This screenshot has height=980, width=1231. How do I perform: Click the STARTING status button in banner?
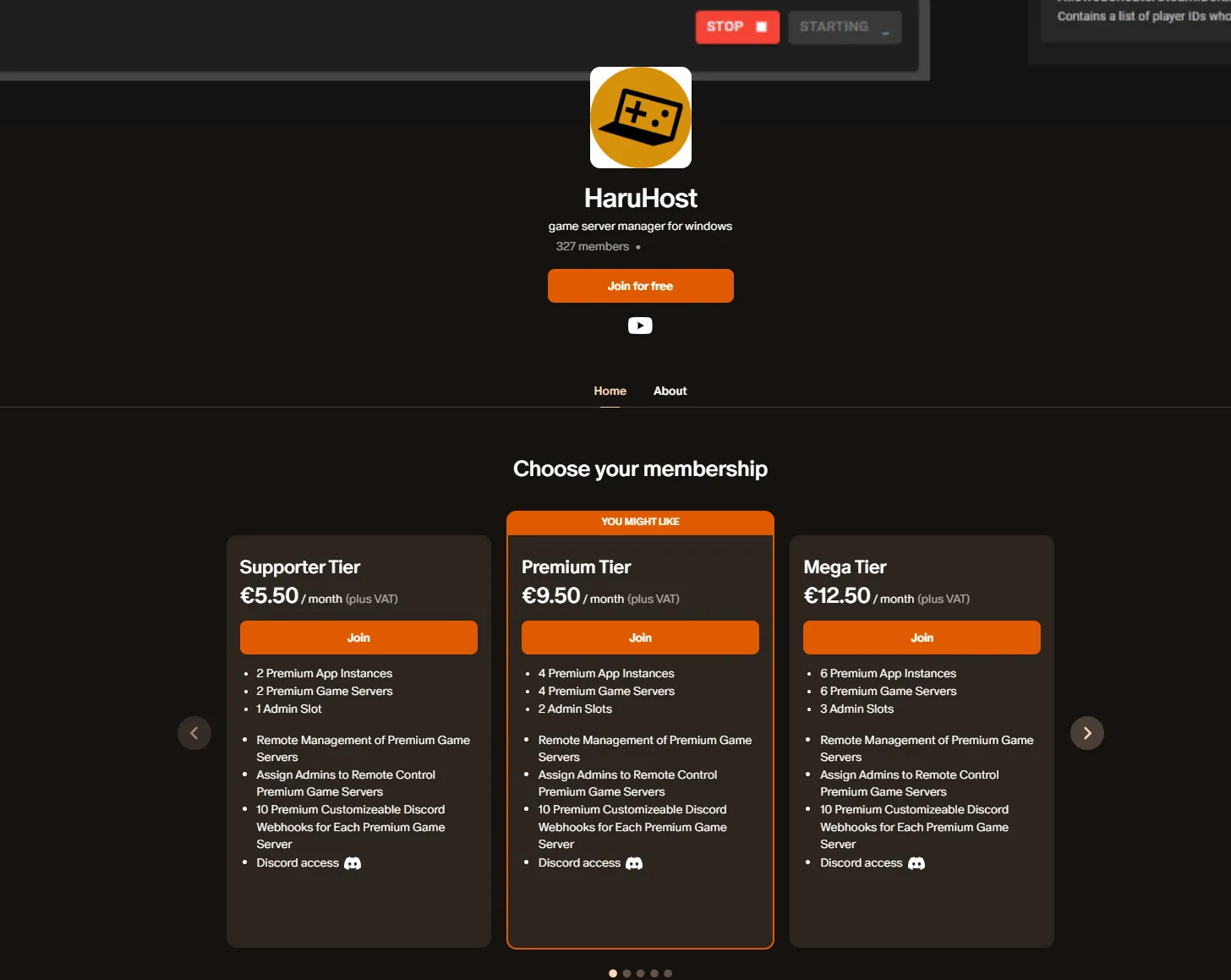(x=845, y=27)
